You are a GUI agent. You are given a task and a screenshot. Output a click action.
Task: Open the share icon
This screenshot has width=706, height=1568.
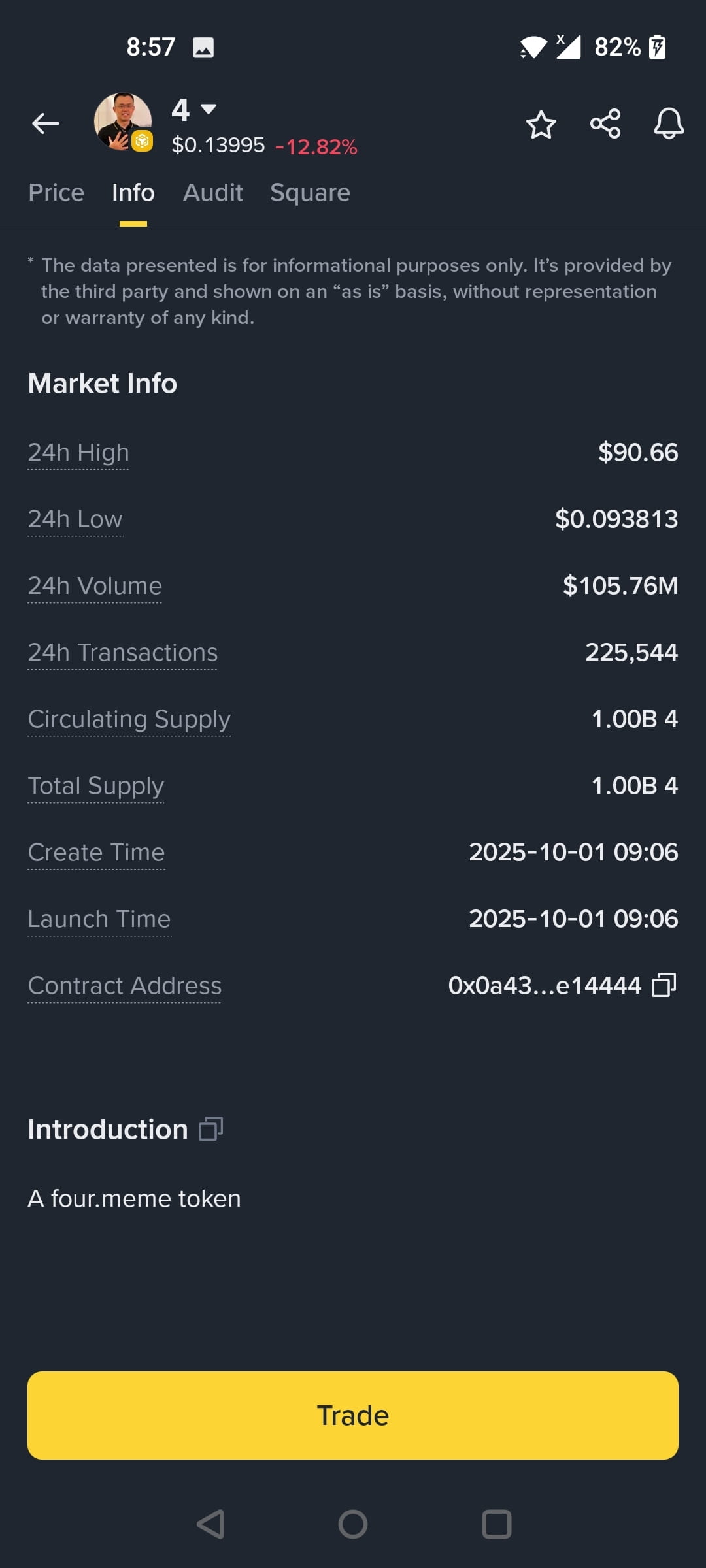[605, 123]
